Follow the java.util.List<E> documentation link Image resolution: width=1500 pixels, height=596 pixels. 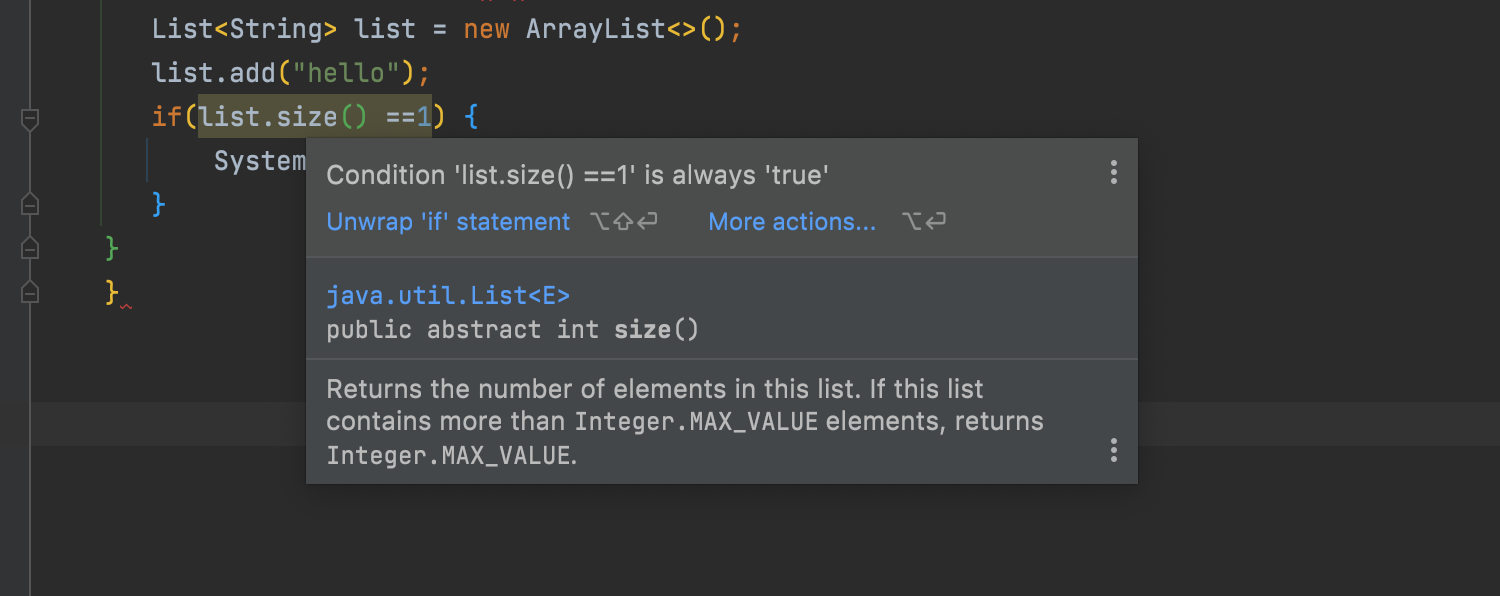pyautogui.click(x=448, y=296)
